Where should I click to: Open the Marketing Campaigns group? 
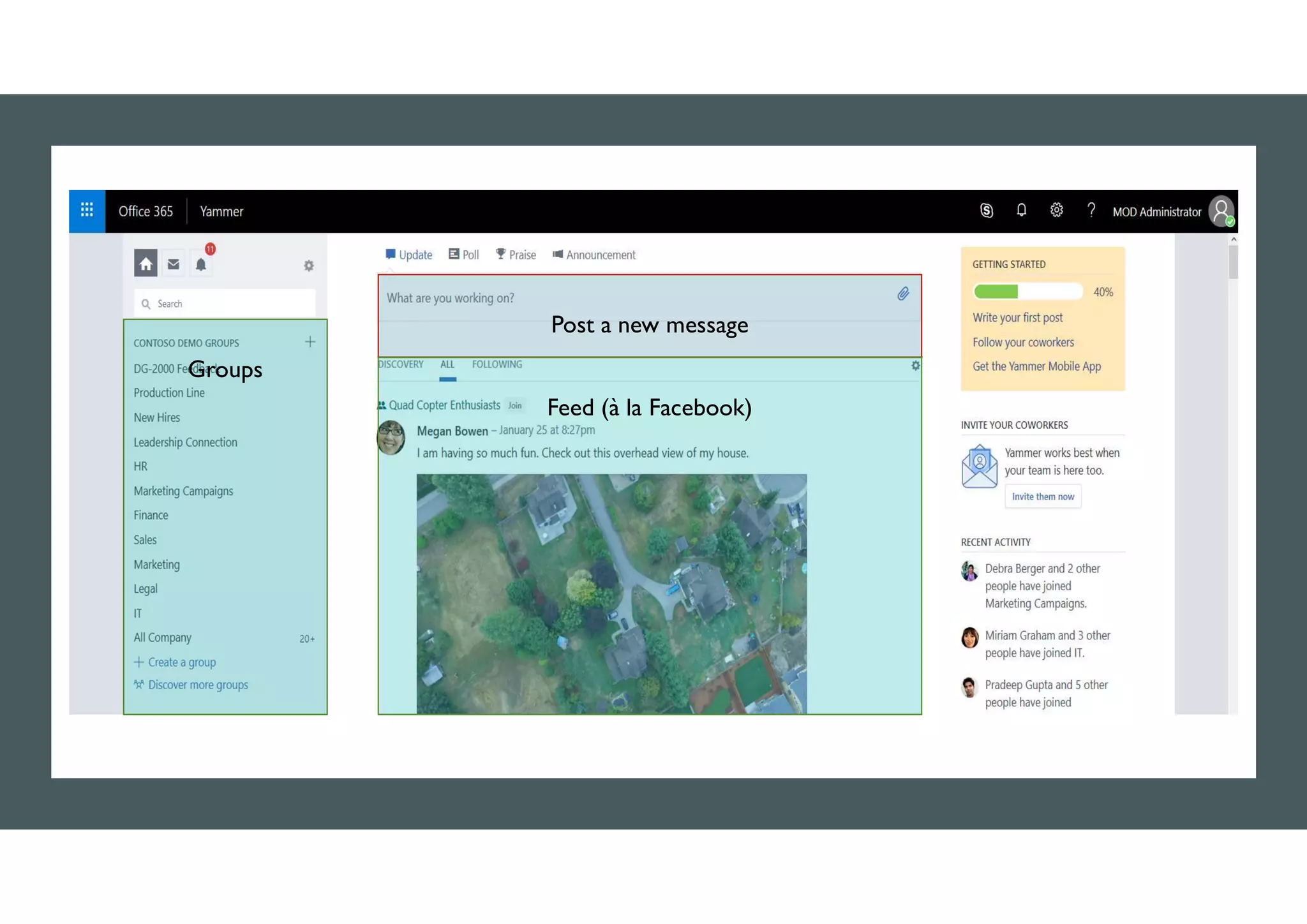(x=183, y=491)
